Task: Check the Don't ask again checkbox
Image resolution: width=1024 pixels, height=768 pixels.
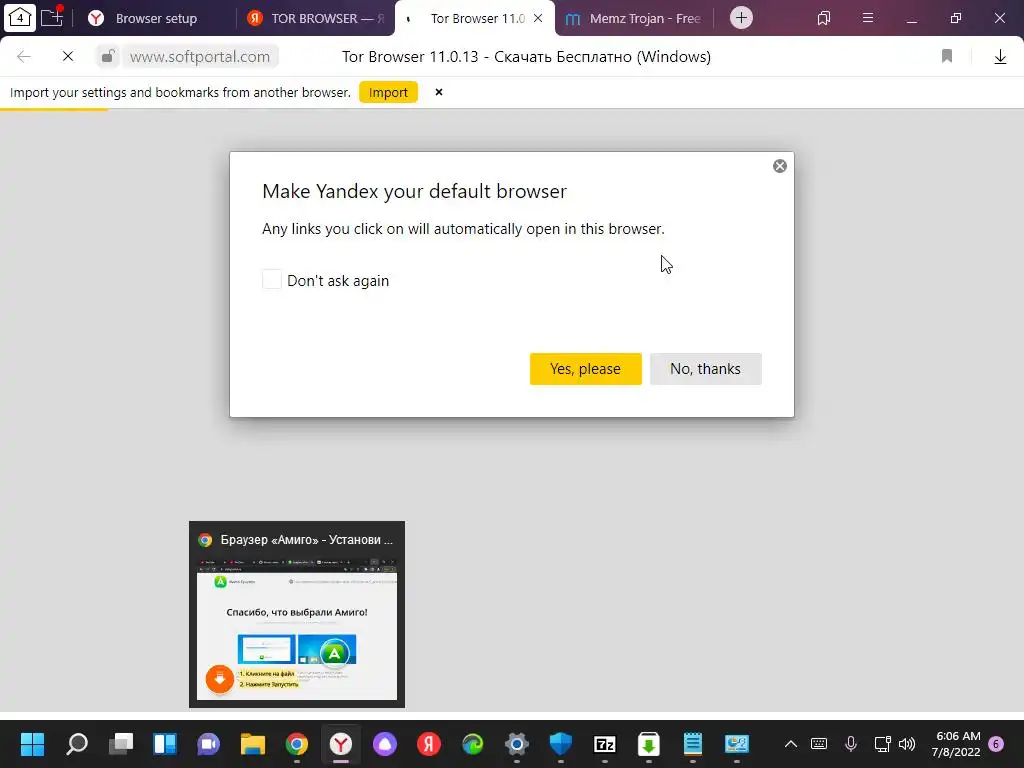Action: click(x=272, y=280)
